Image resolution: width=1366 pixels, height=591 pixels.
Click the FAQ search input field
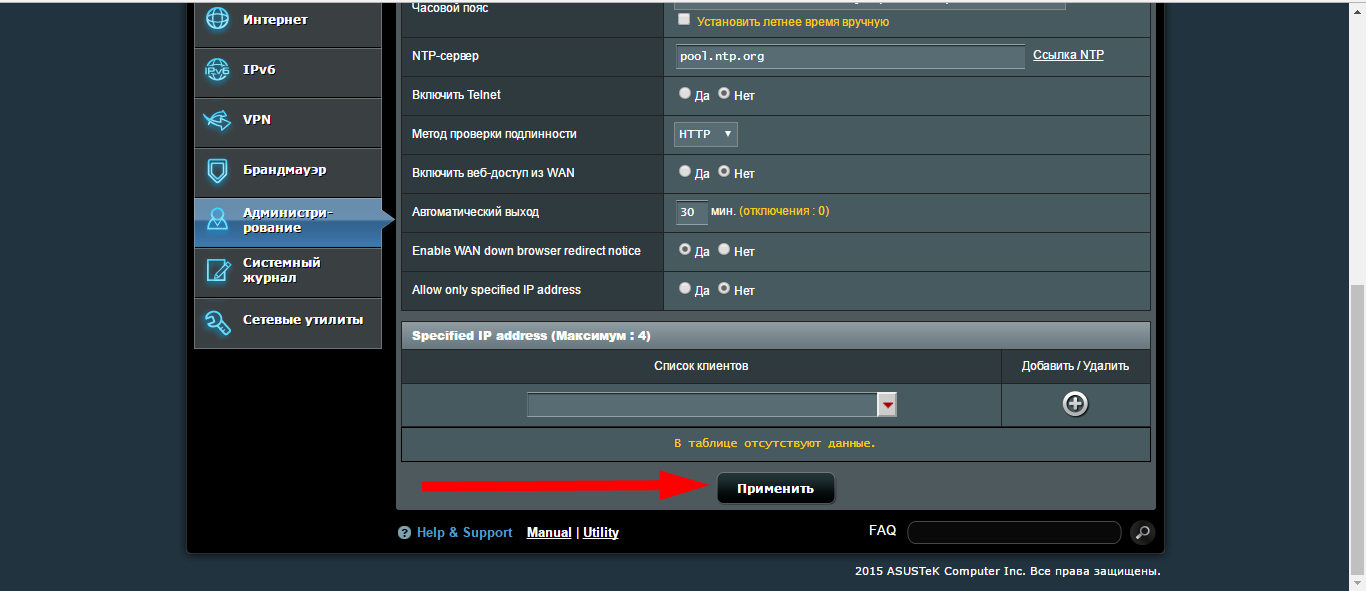(x=1014, y=532)
